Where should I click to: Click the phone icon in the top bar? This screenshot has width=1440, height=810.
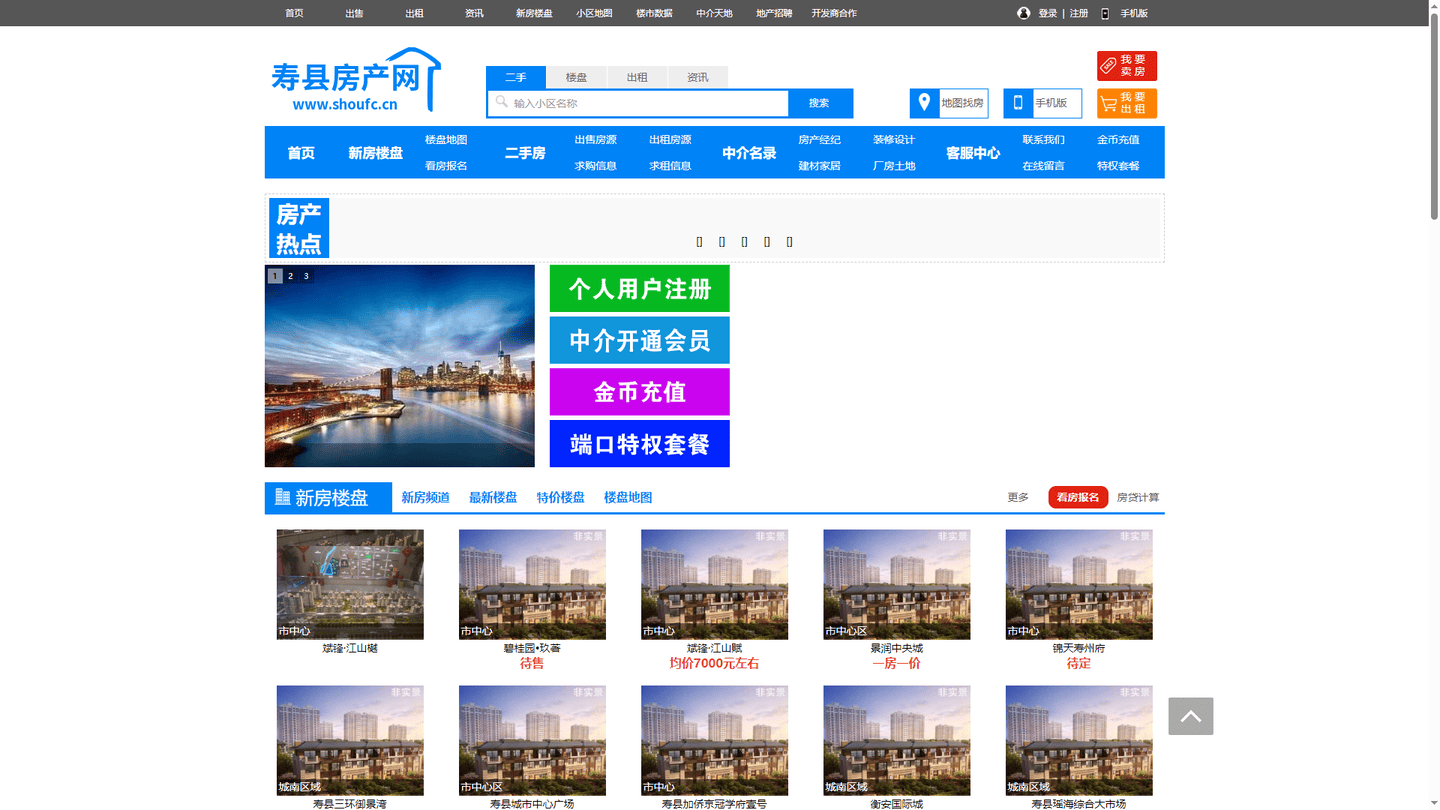tap(1105, 13)
